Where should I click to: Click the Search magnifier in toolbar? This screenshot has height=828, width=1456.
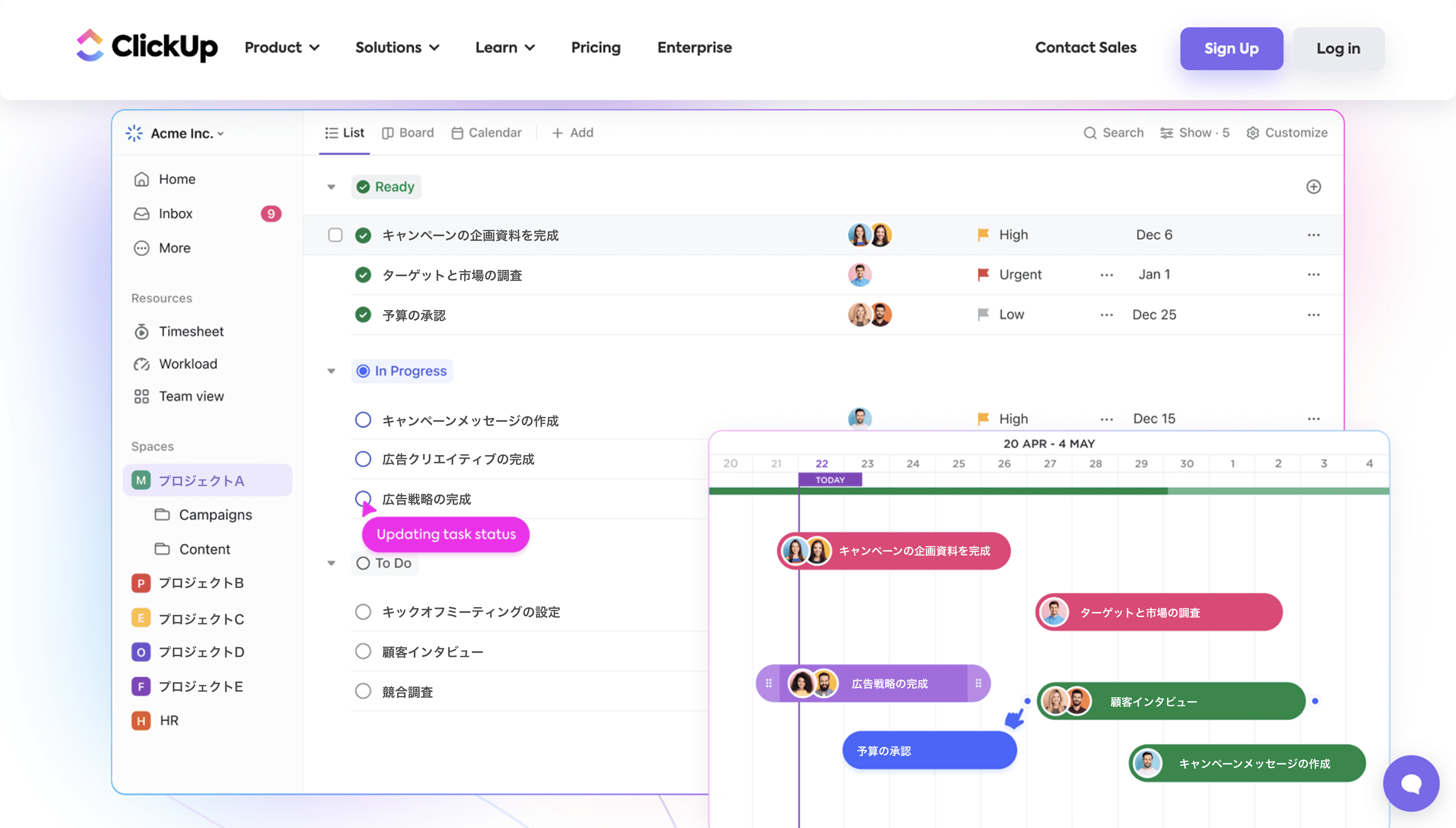(x=1090, y=133)
